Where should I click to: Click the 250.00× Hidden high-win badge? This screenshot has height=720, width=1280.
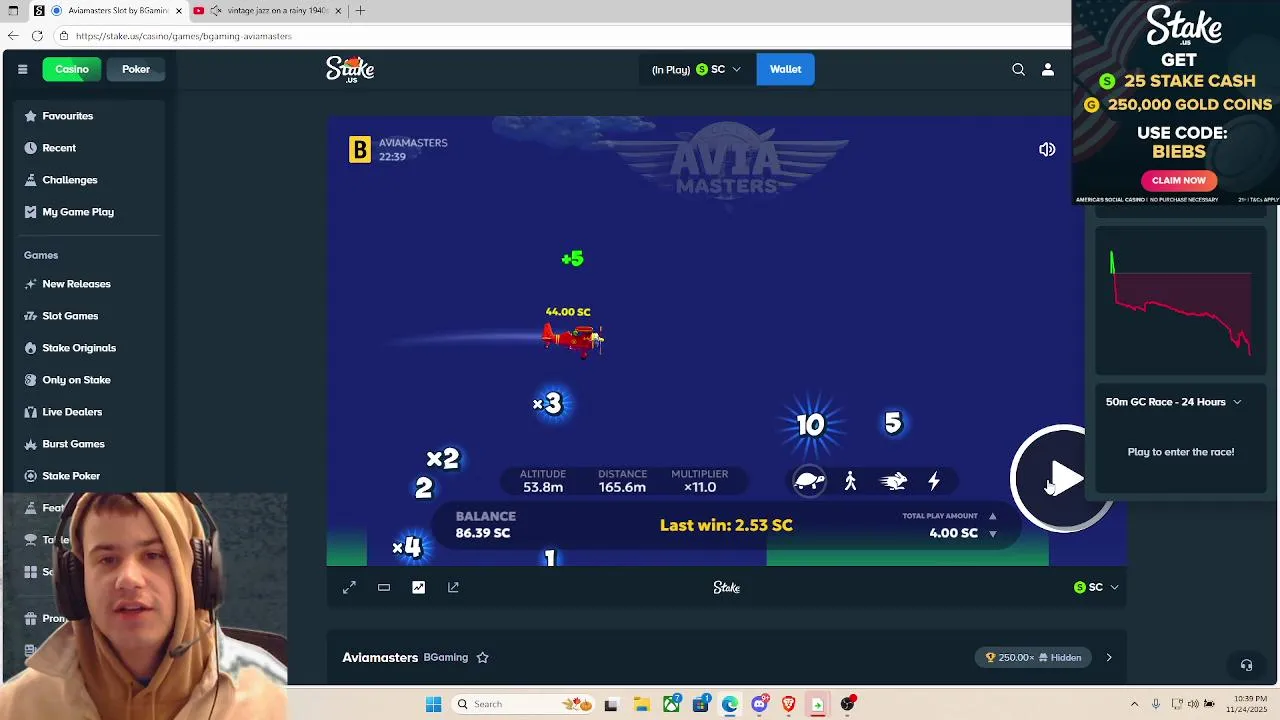click(x=1034, y=657)
